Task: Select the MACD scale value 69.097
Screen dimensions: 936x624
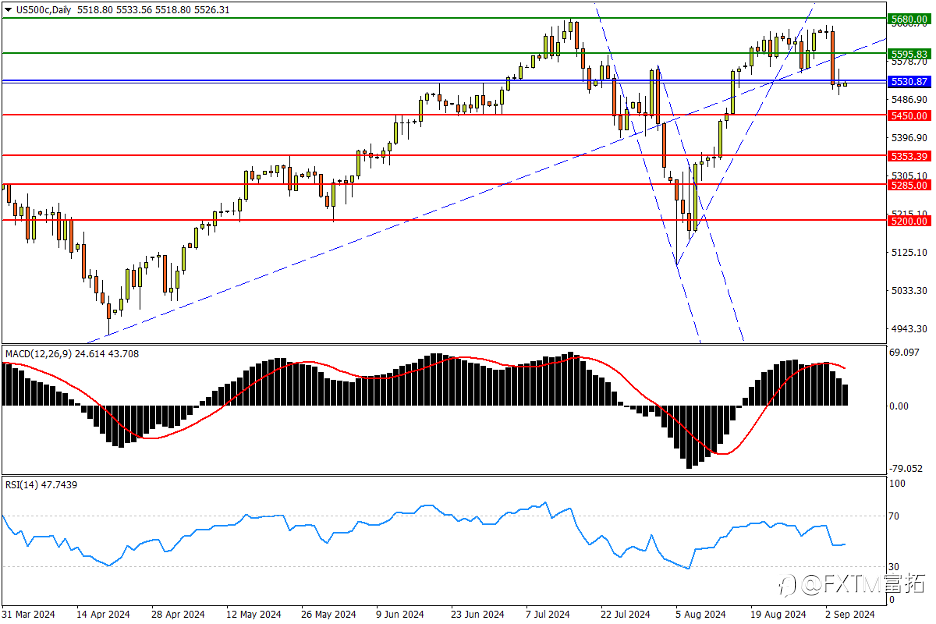Action: tap(904, 352)
